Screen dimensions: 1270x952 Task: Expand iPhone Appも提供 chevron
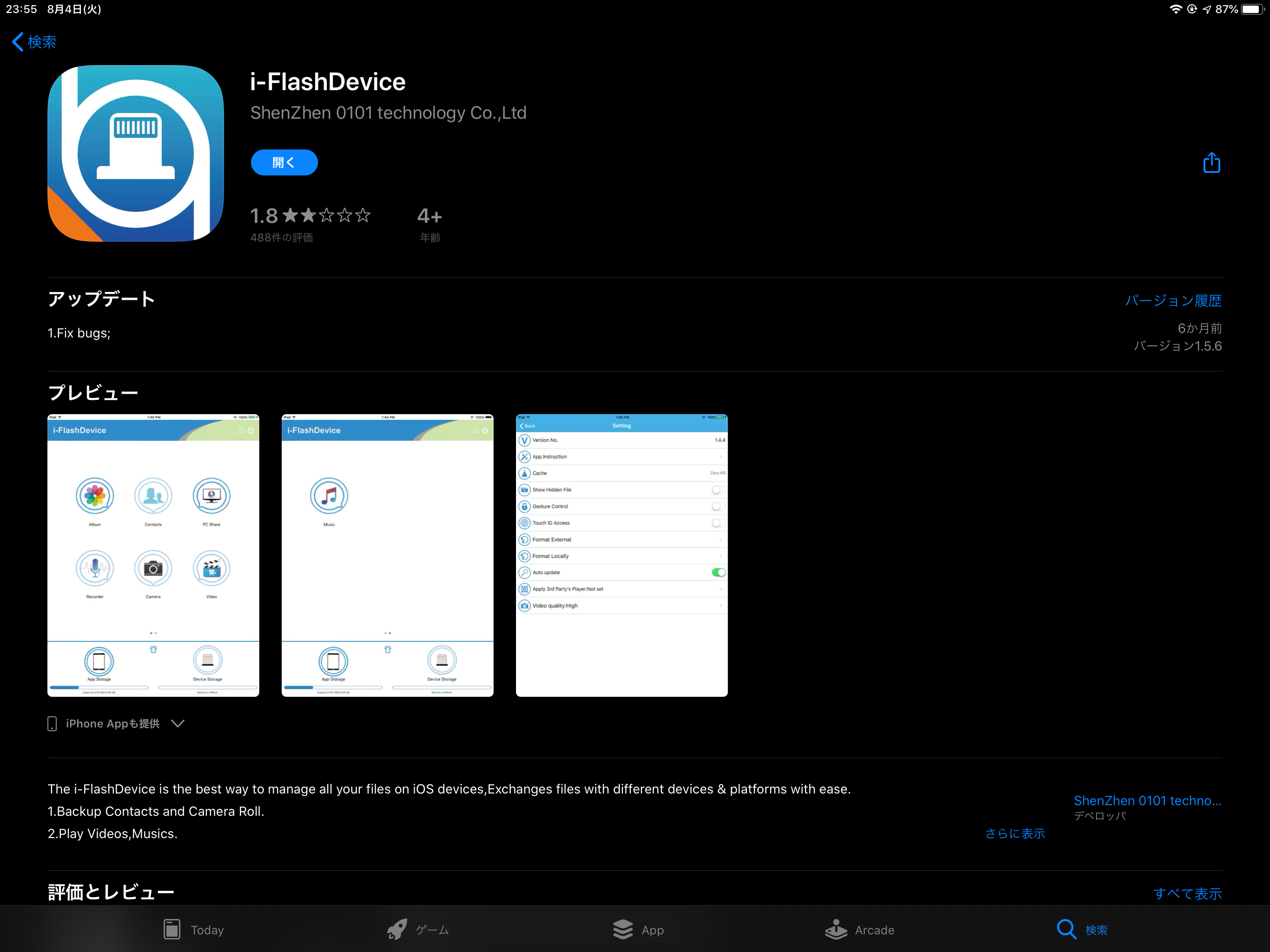(178, 723)
